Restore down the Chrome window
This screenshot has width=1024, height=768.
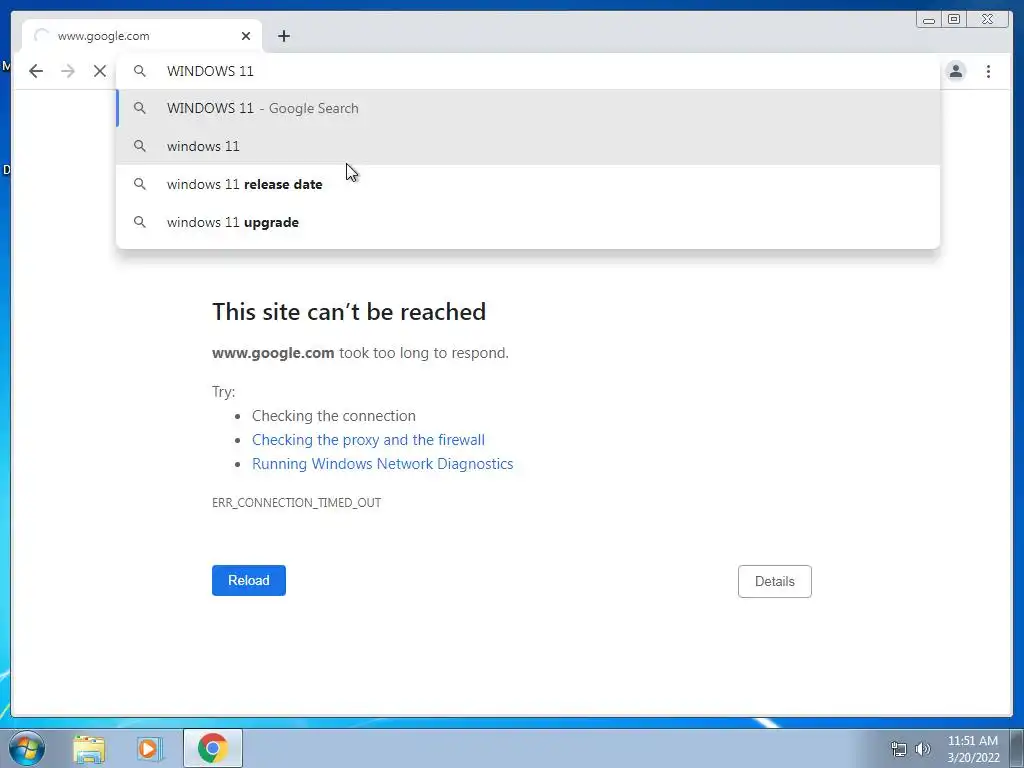coord(954,20)
